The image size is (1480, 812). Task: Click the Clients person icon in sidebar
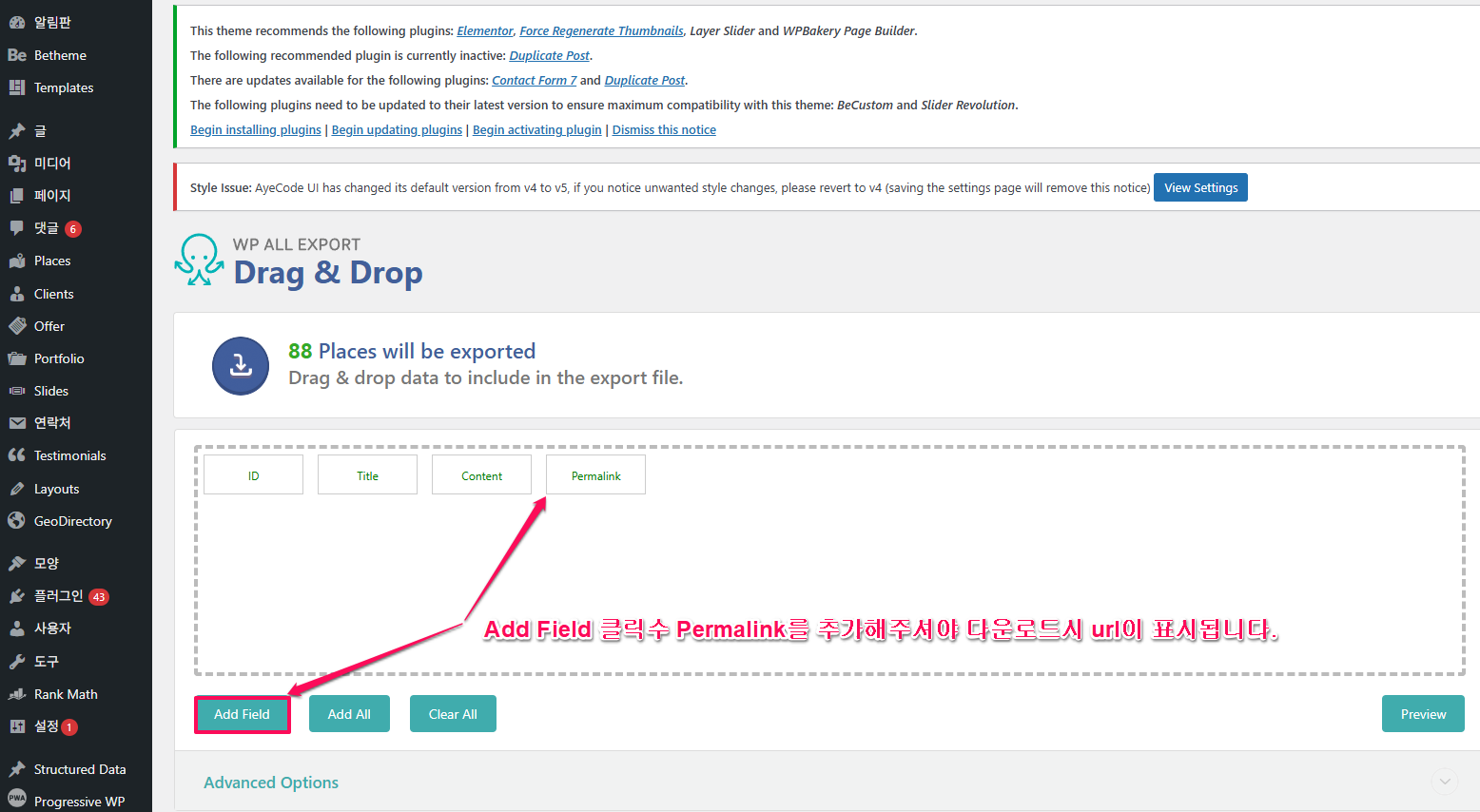click(16, 294)
